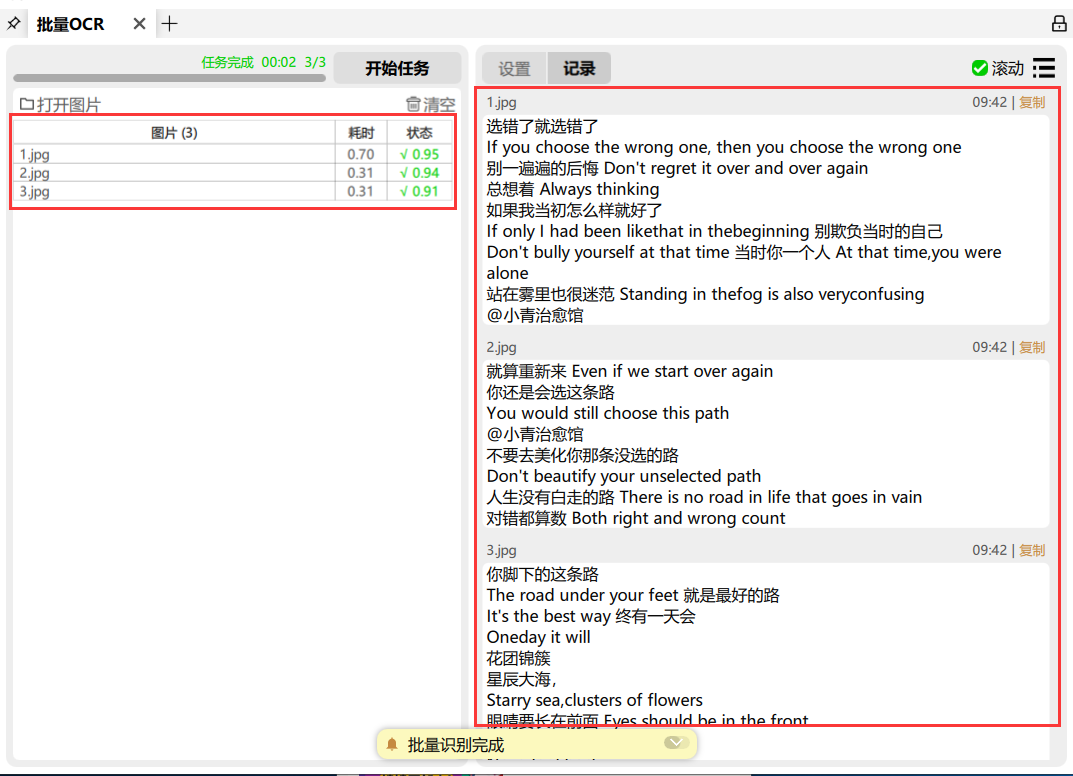Collapse the 批量识别完成 notification chevron
The image size is (1073, 776).
675,743
